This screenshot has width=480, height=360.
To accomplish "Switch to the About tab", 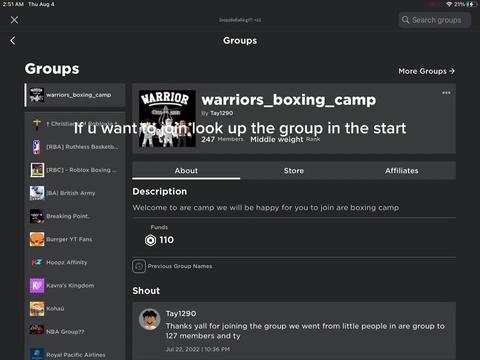I will (x=186, y=171).
